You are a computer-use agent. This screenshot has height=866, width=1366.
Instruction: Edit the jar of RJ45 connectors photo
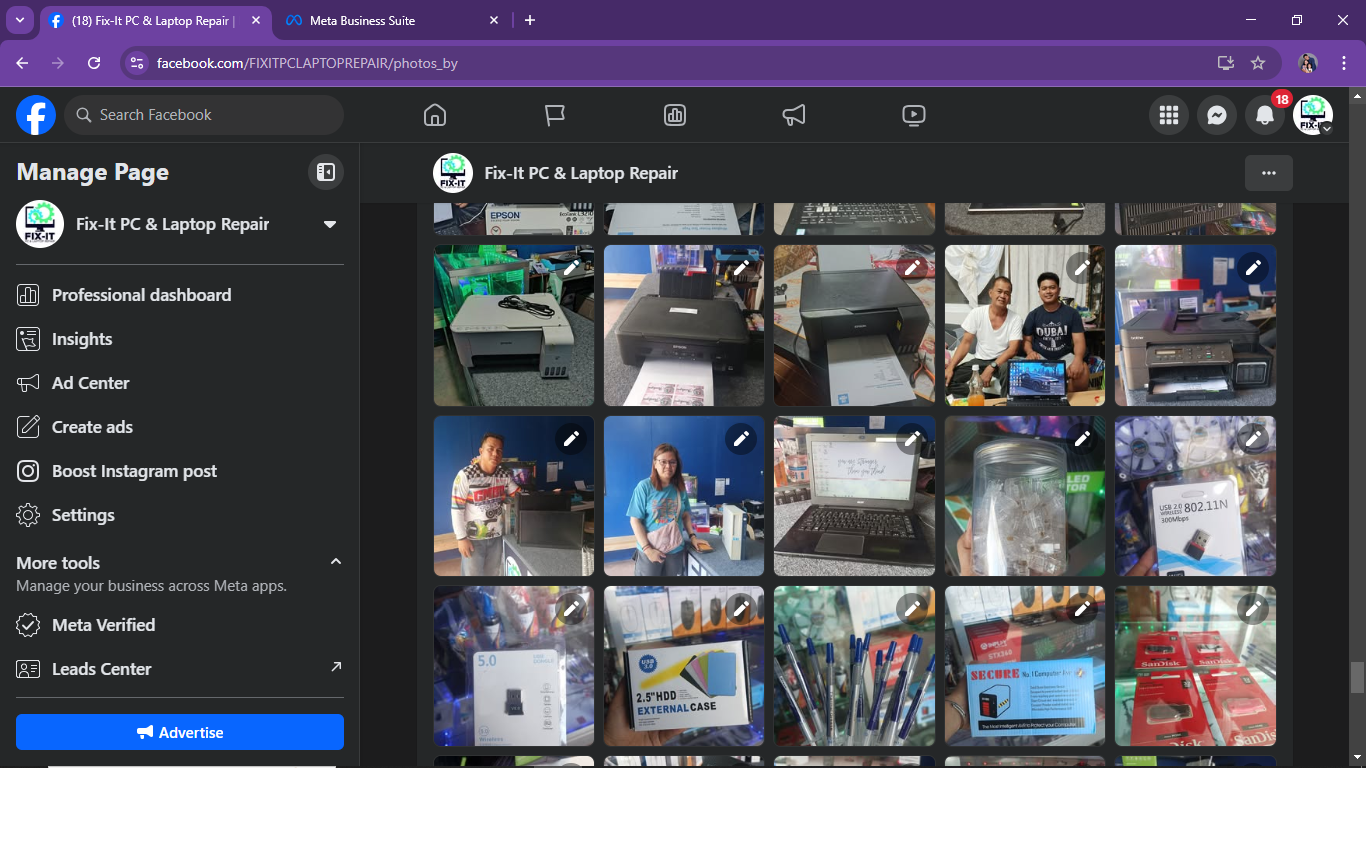tap(1082, 438)
